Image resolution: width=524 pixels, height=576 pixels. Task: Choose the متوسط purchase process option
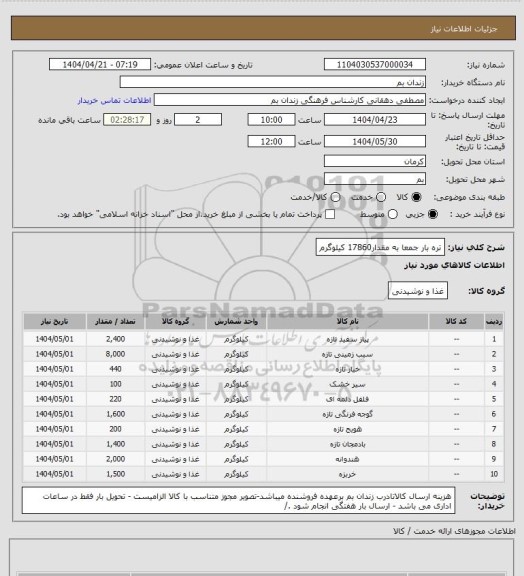pos(393,214)
